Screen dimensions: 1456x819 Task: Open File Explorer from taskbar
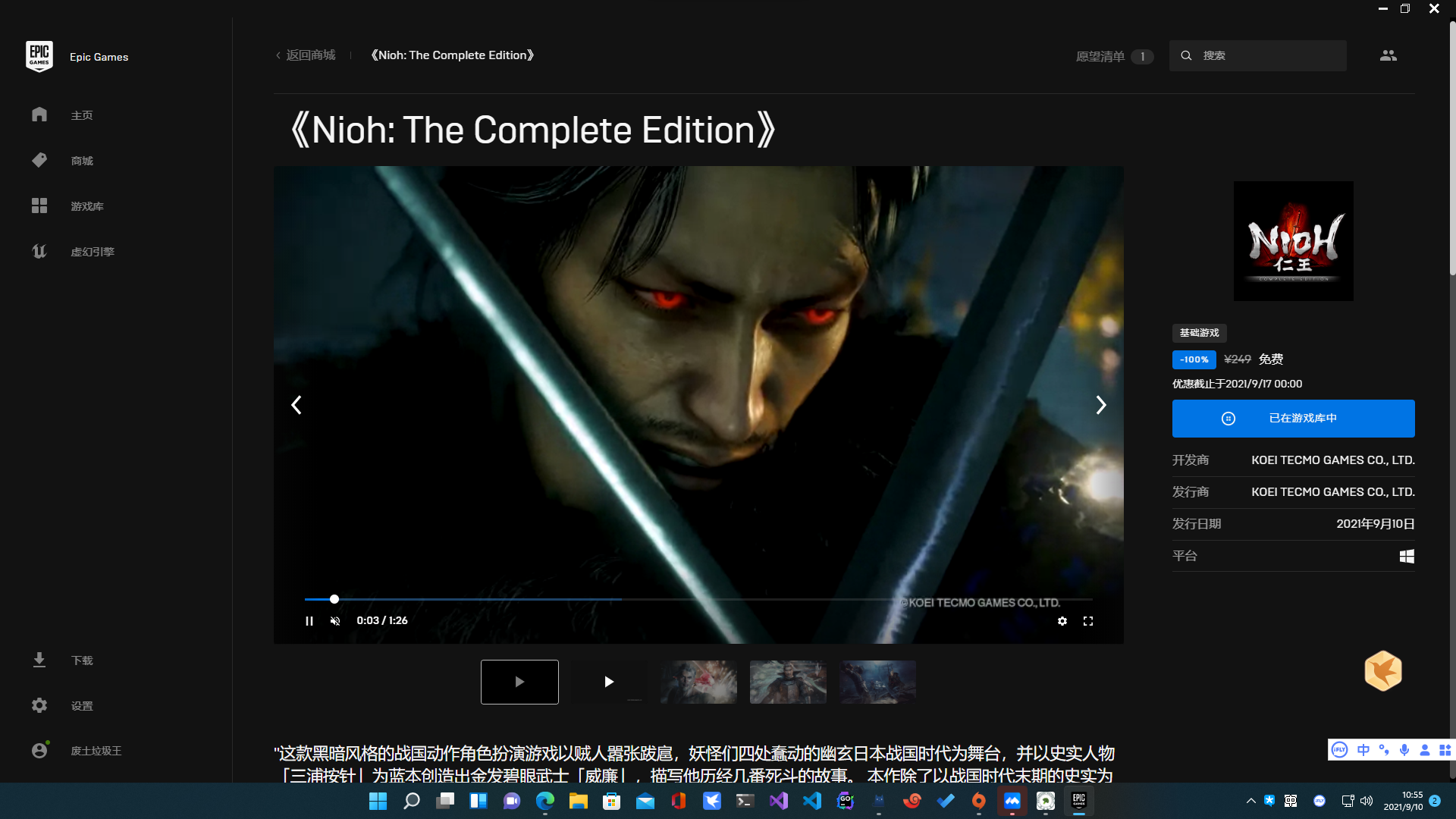(x=578, y=801)
